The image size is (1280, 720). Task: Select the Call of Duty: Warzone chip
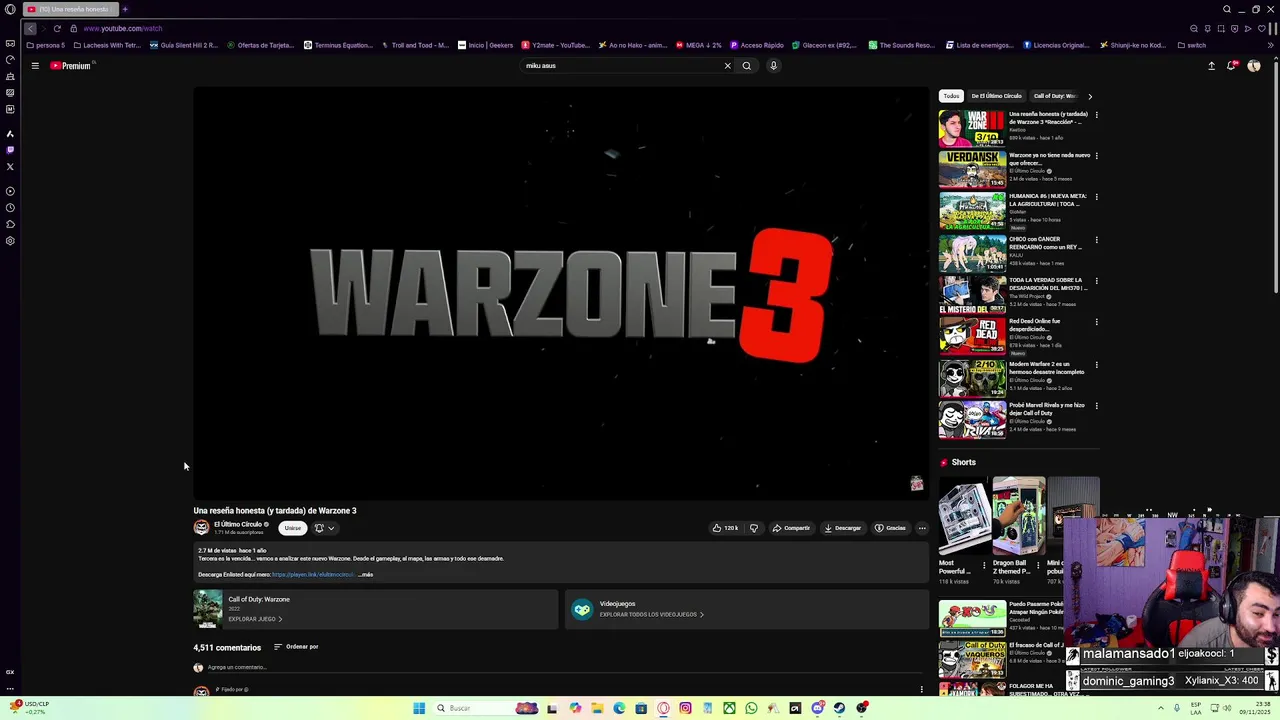(1054, 96)
